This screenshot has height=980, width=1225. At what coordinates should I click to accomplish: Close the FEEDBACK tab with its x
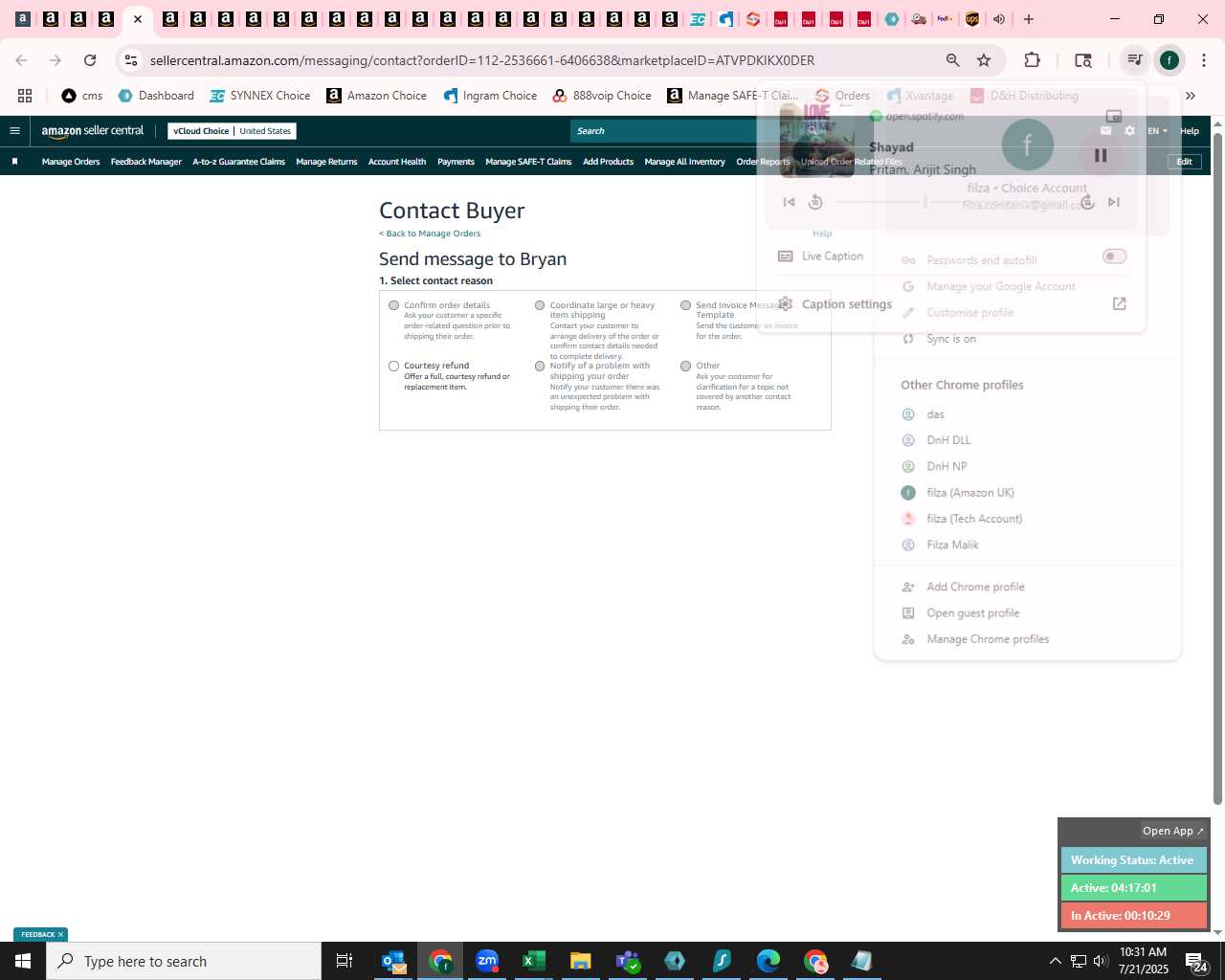coord(60,935)
